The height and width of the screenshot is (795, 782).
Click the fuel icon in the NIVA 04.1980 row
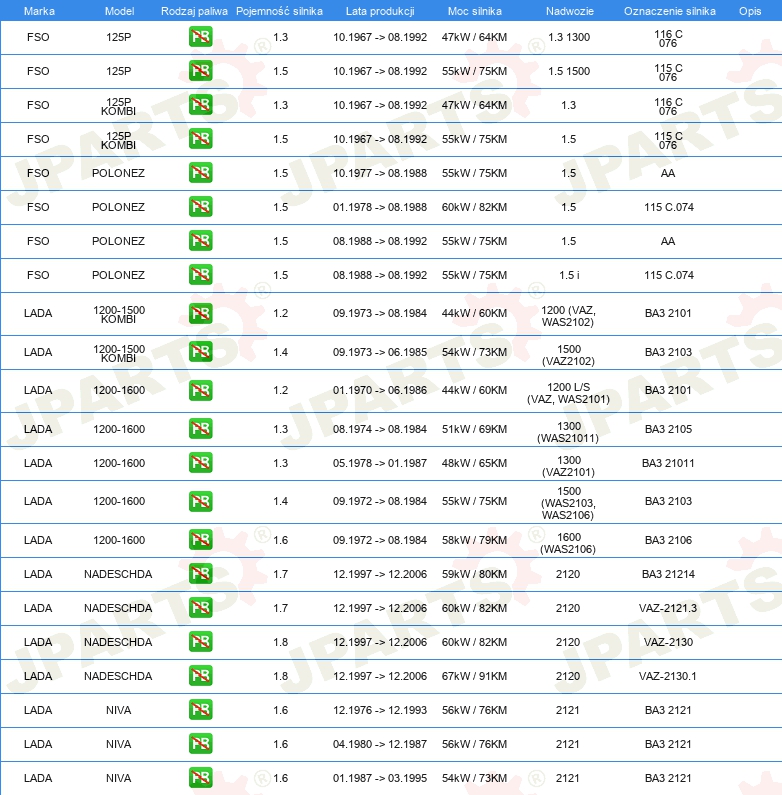point(200,744)
